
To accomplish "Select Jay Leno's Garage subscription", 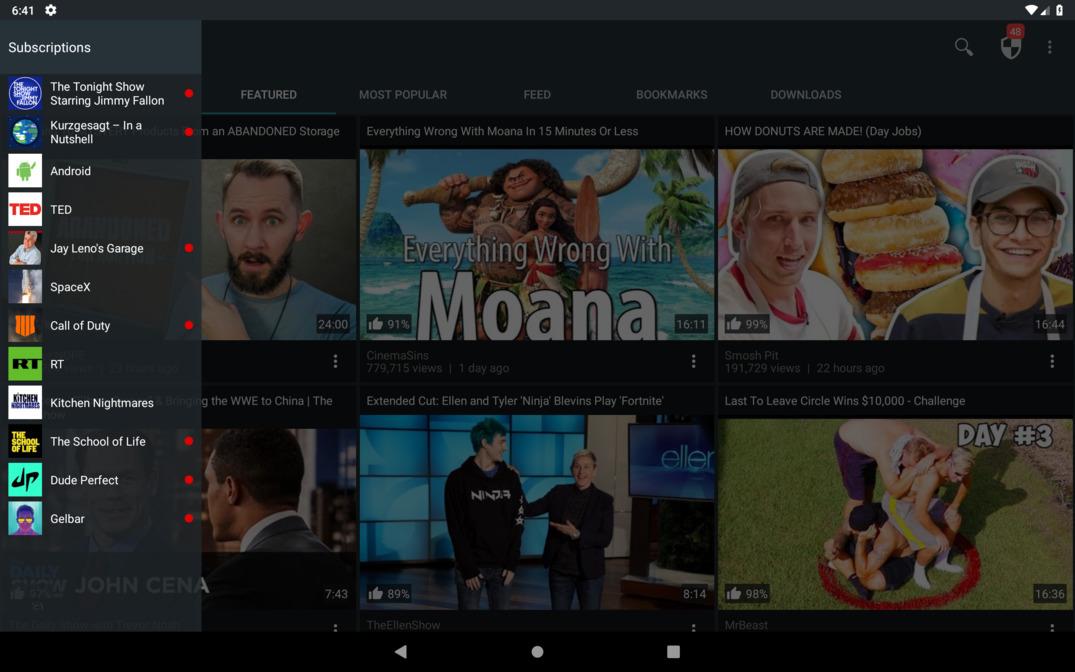I will [96, 249].
